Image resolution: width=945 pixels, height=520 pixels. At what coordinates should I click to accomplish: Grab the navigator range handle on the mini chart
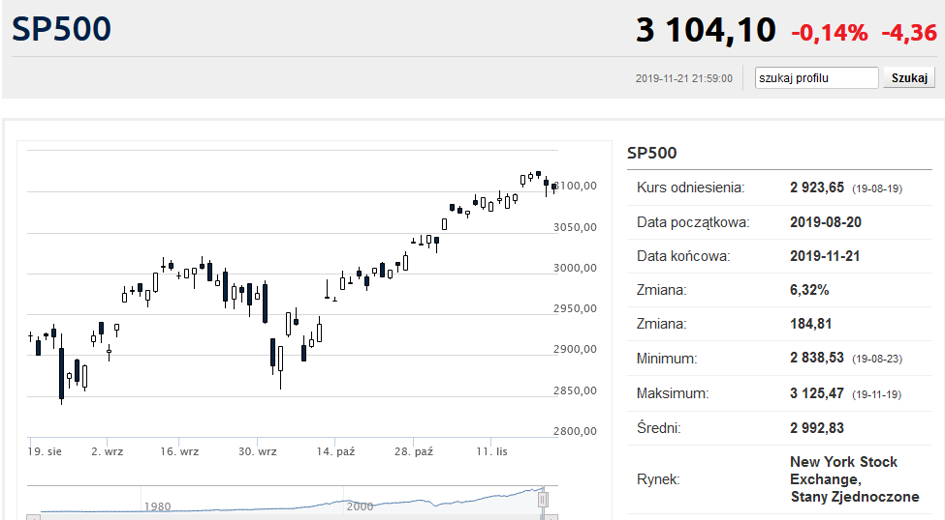pyautogui.click(x=542, y=500)
